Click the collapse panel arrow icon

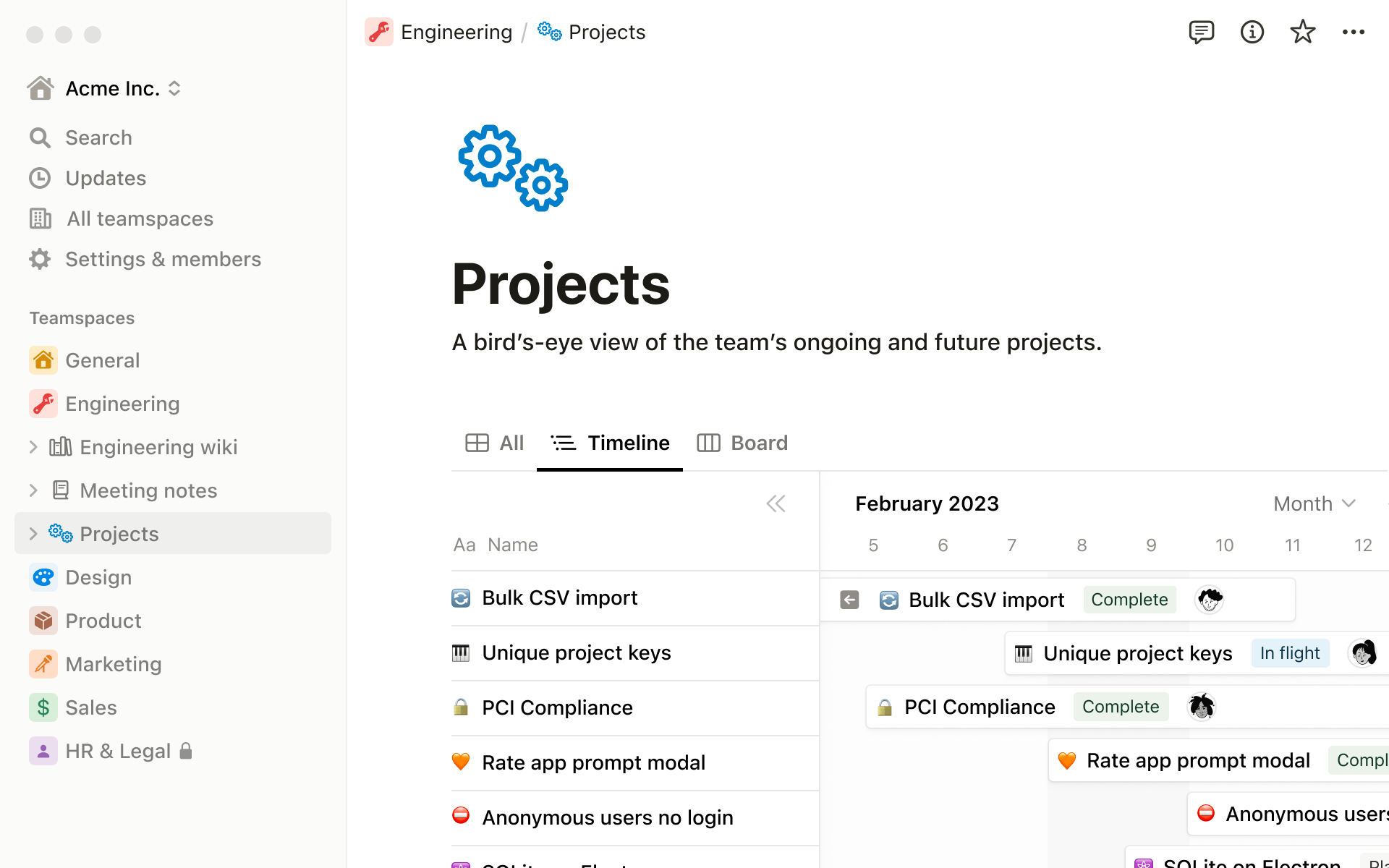click(775, 503)
